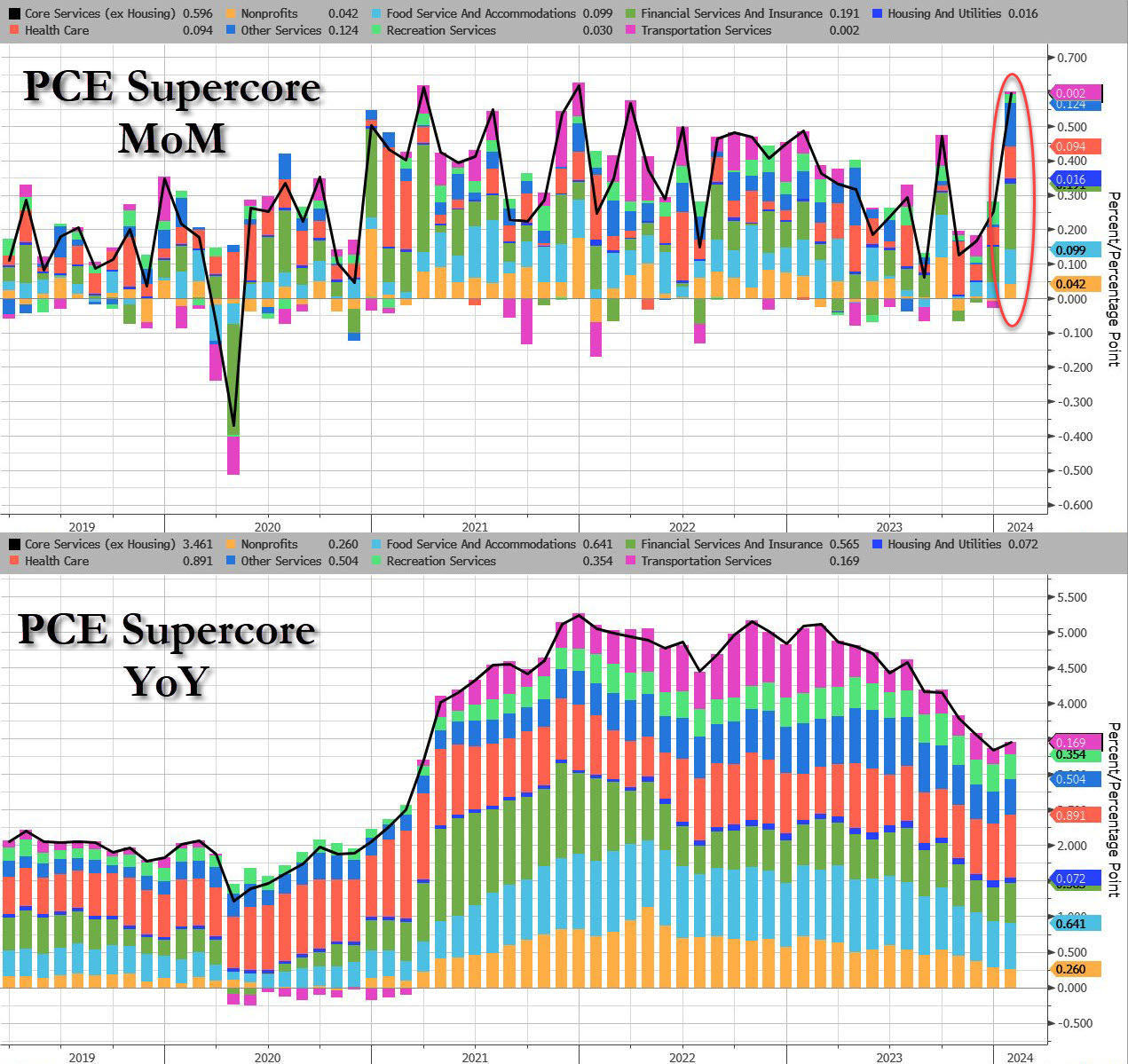Click the pink 0.002 value tag on MoM axis
Image resolution: width=1128 pixels, height=1064 pixels.
tap(1076, 92)
